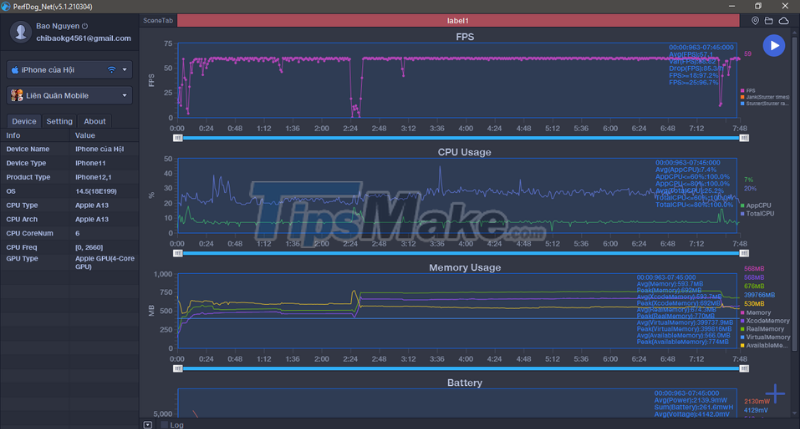Click the blue plus add-chart icon
Screen dimensions: 800x429
tap(777, 395)
